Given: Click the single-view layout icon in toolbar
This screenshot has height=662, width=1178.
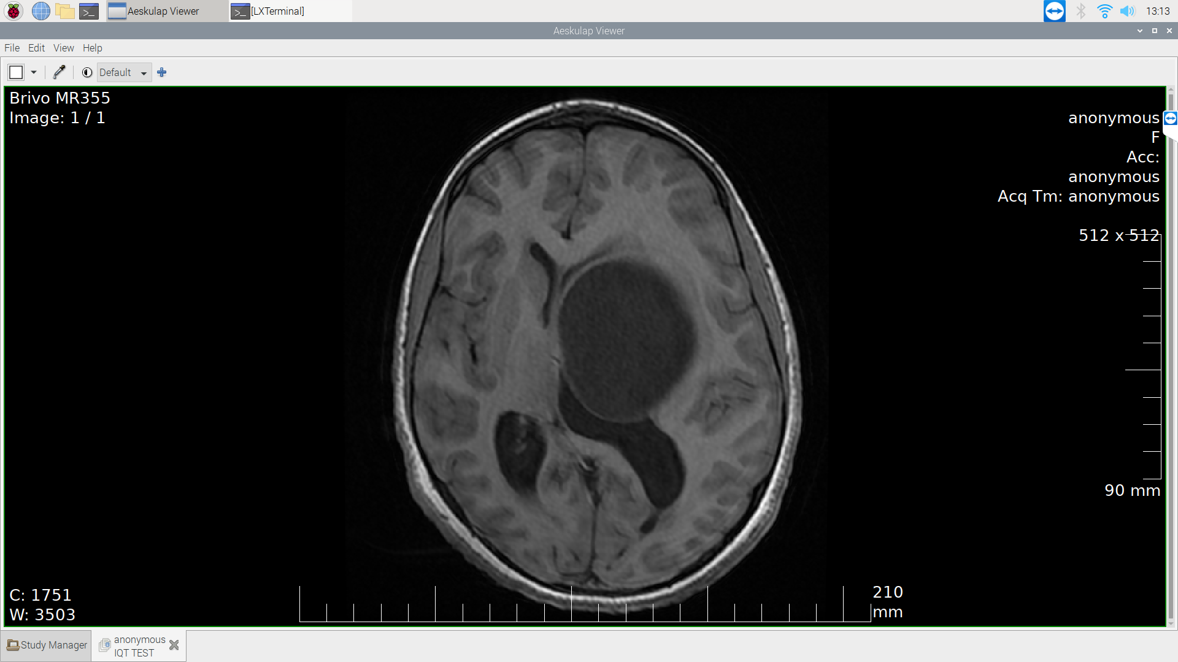Looking at the screenshot, I should [x=16, y=72].
